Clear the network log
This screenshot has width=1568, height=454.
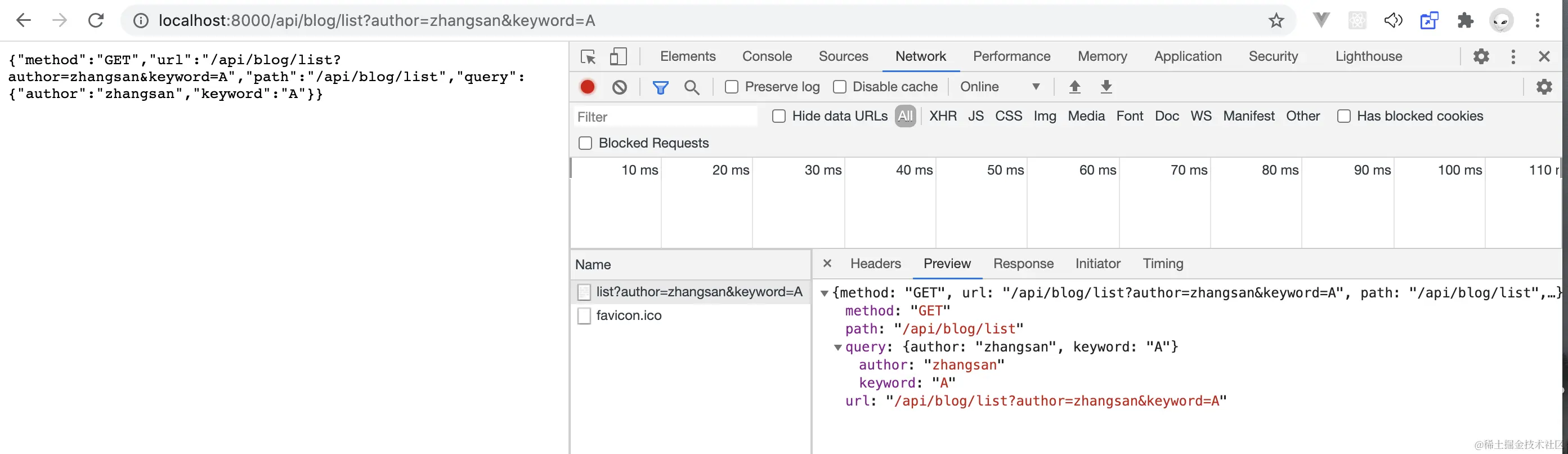[619, 87]
